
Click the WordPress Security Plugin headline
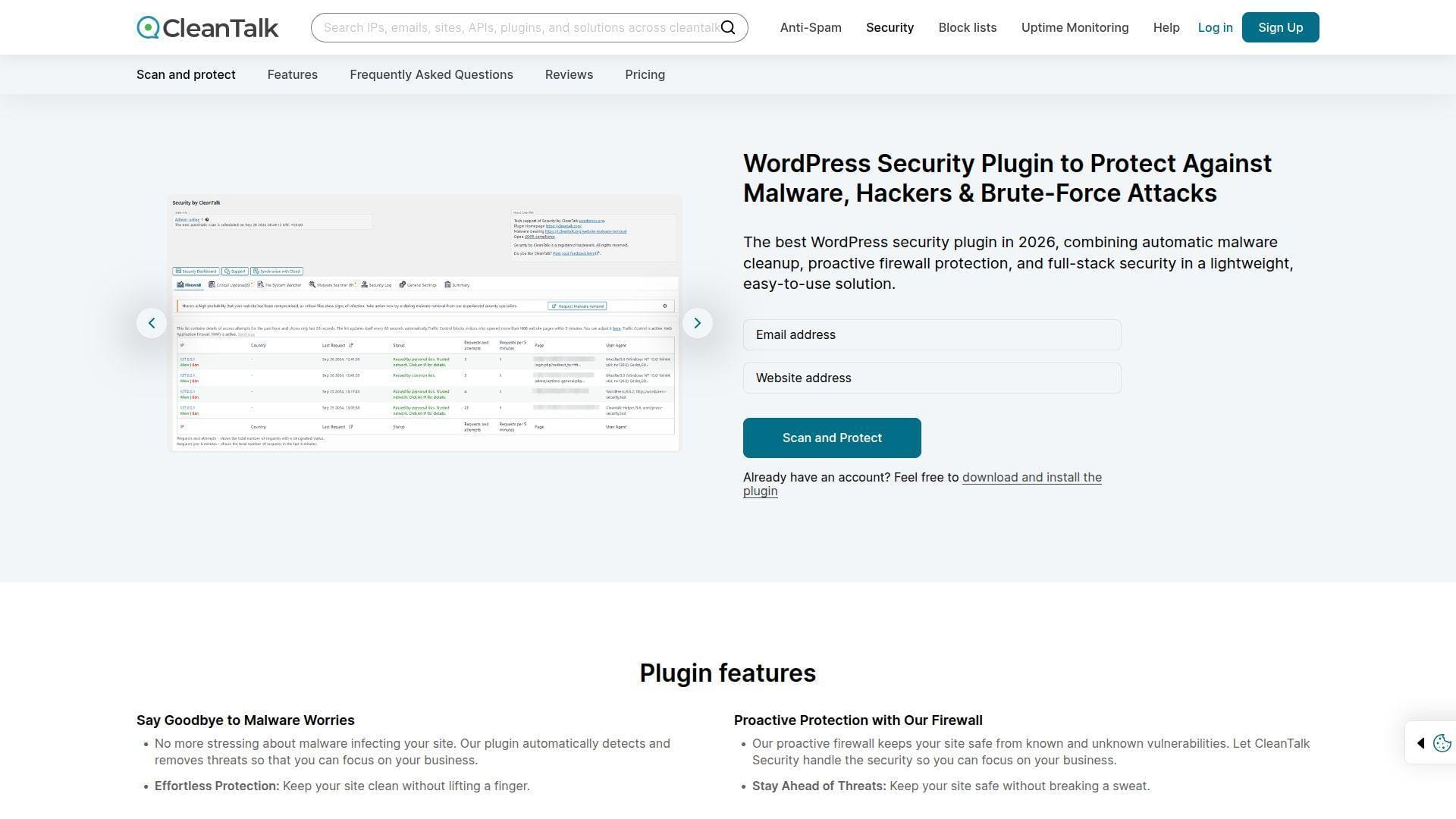coord(1007,178)
